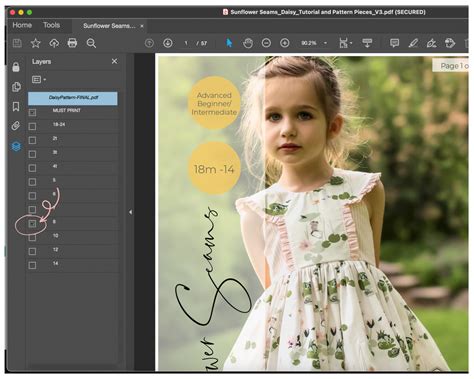The height and width of the screenshot is (379, 474).
Task: Enable the 2t layer checkbox
Action: point(32,140)
